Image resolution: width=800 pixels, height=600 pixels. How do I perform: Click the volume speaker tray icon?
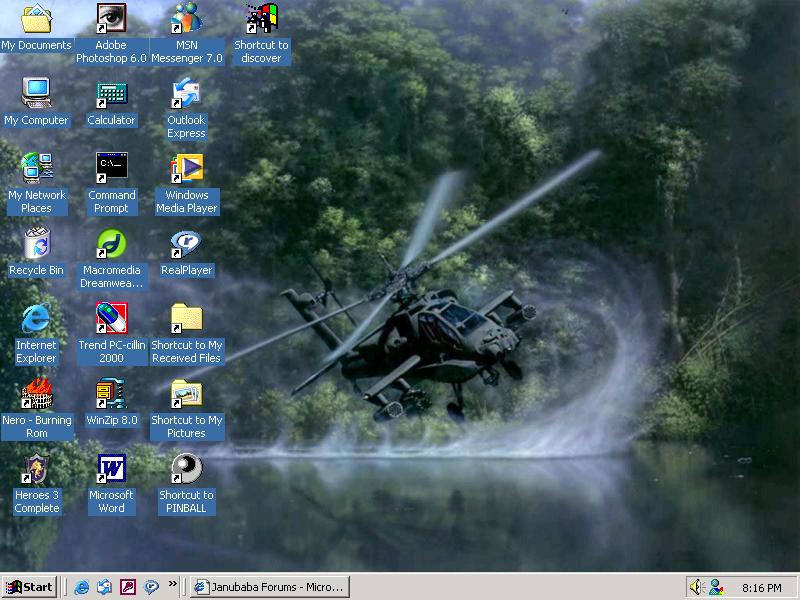coord(697,587)
